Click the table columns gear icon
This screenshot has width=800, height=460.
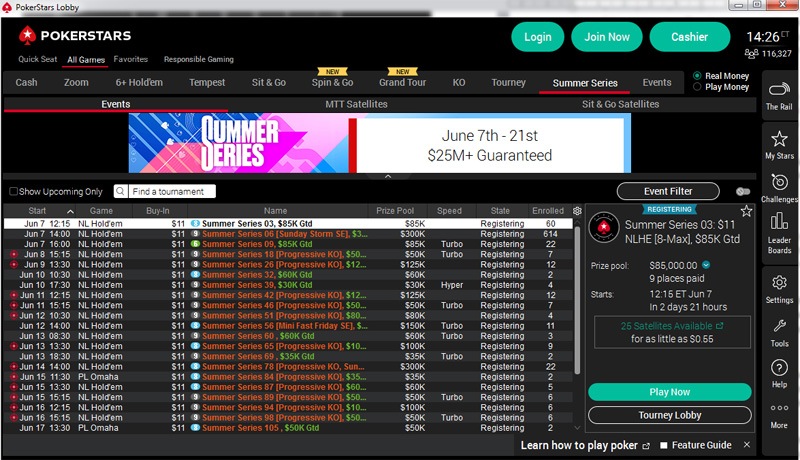coord(577,211)
